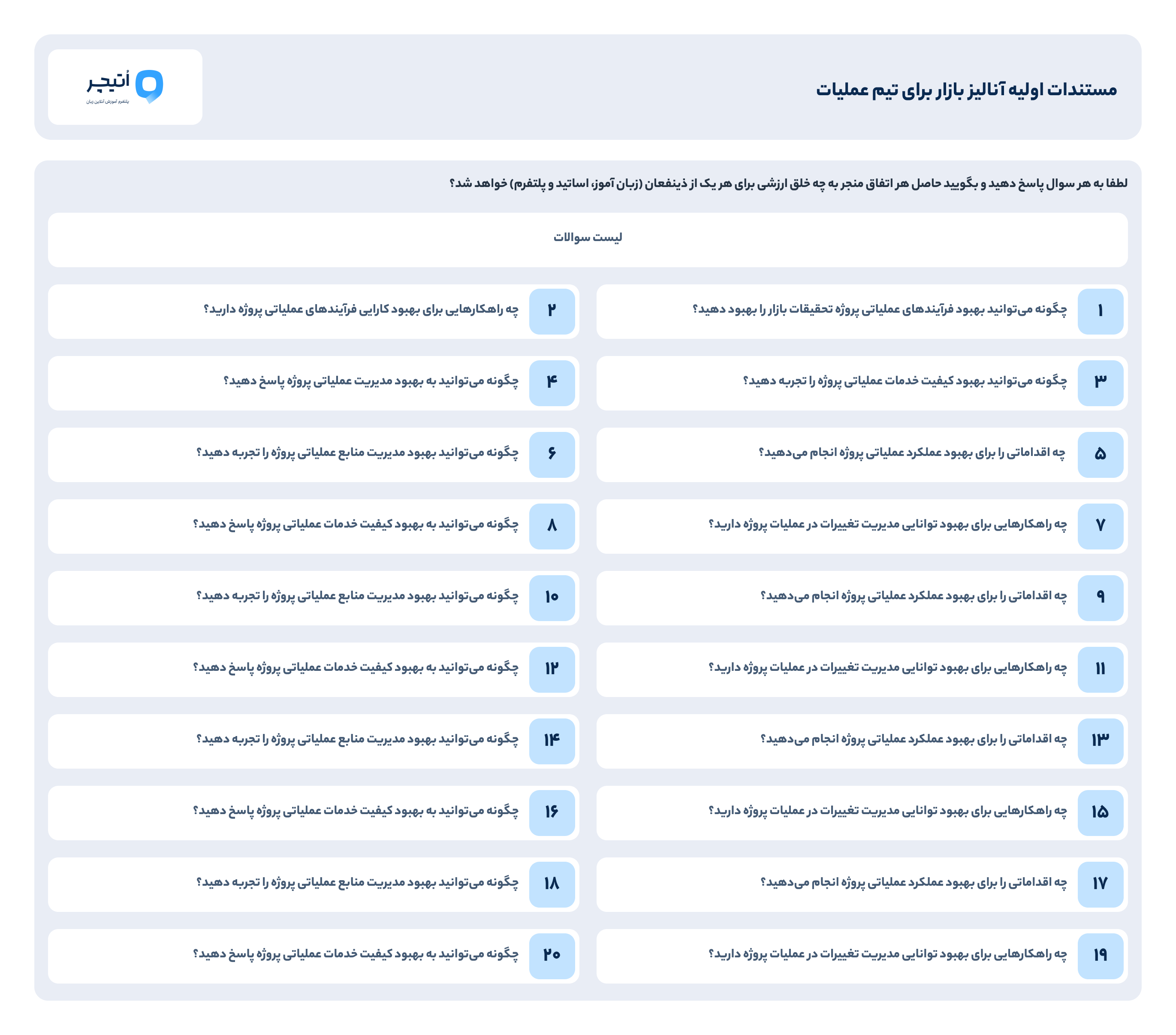The image size is (1176, 1035).
Task: Select number badge ۲۰
Action: click(552, 956)
